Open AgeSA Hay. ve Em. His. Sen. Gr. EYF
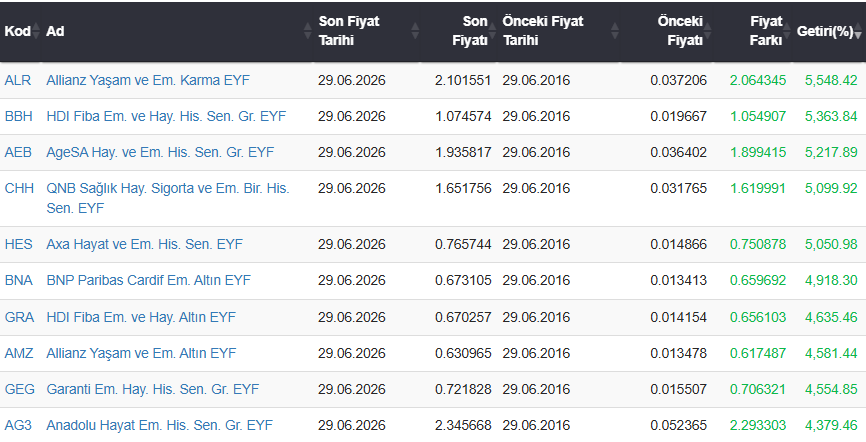The height and width of the screenshot is (442, 866). pos(160,152)
